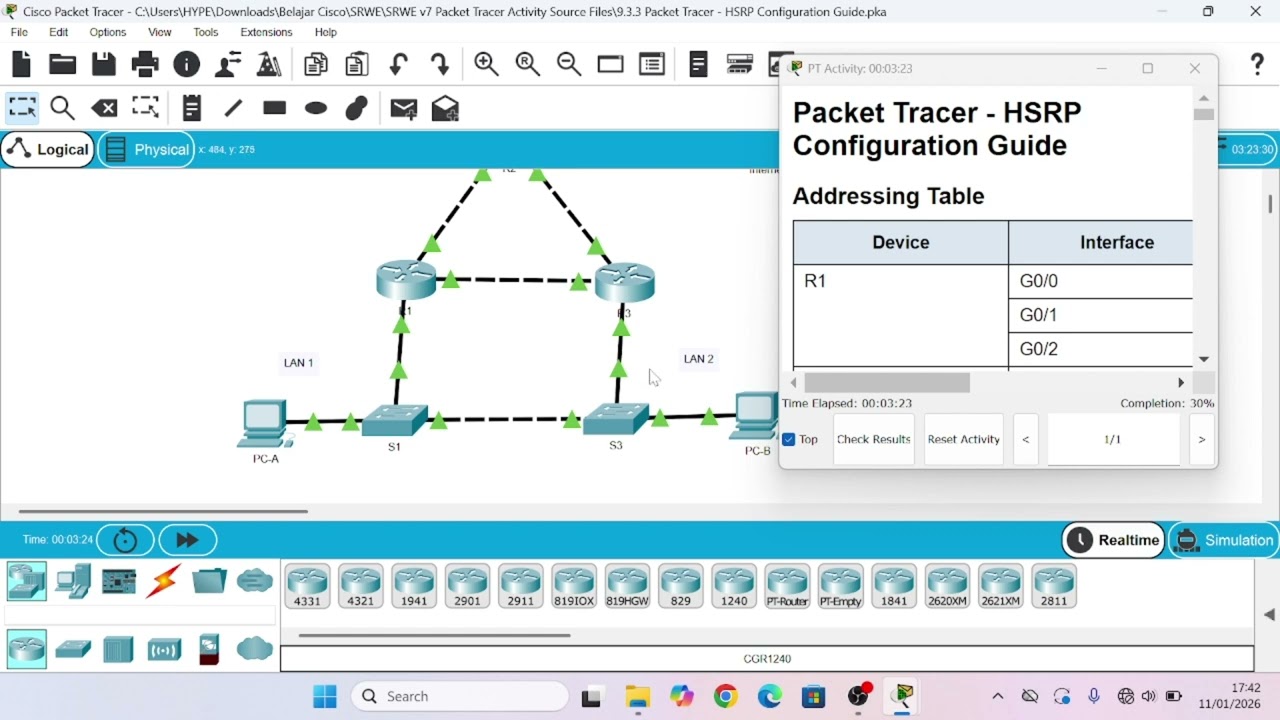This screenshot has height=720, width=1280.
Task: Choose the Delete tool
Action: 104,108
